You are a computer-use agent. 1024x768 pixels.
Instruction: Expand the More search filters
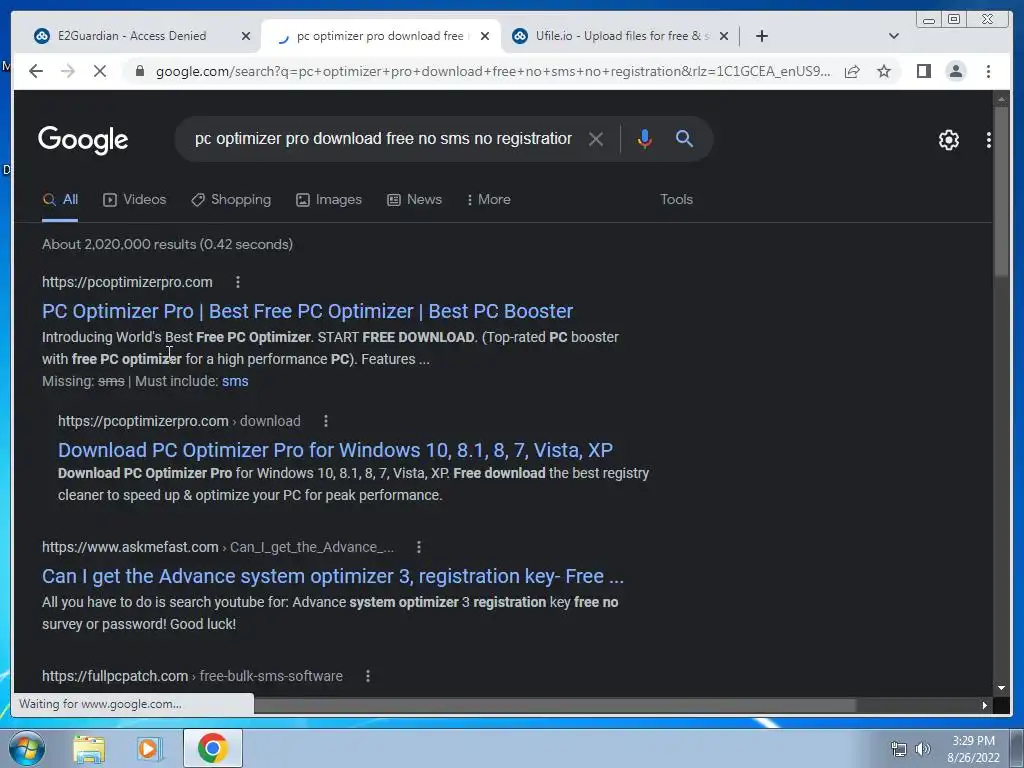(x=488, y=200)
